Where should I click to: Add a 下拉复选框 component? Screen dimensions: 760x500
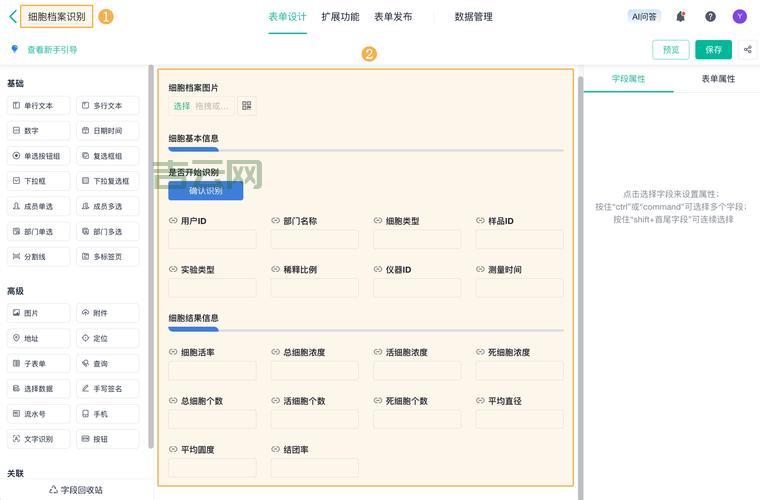pyautogui.click(x=108, y=181)
